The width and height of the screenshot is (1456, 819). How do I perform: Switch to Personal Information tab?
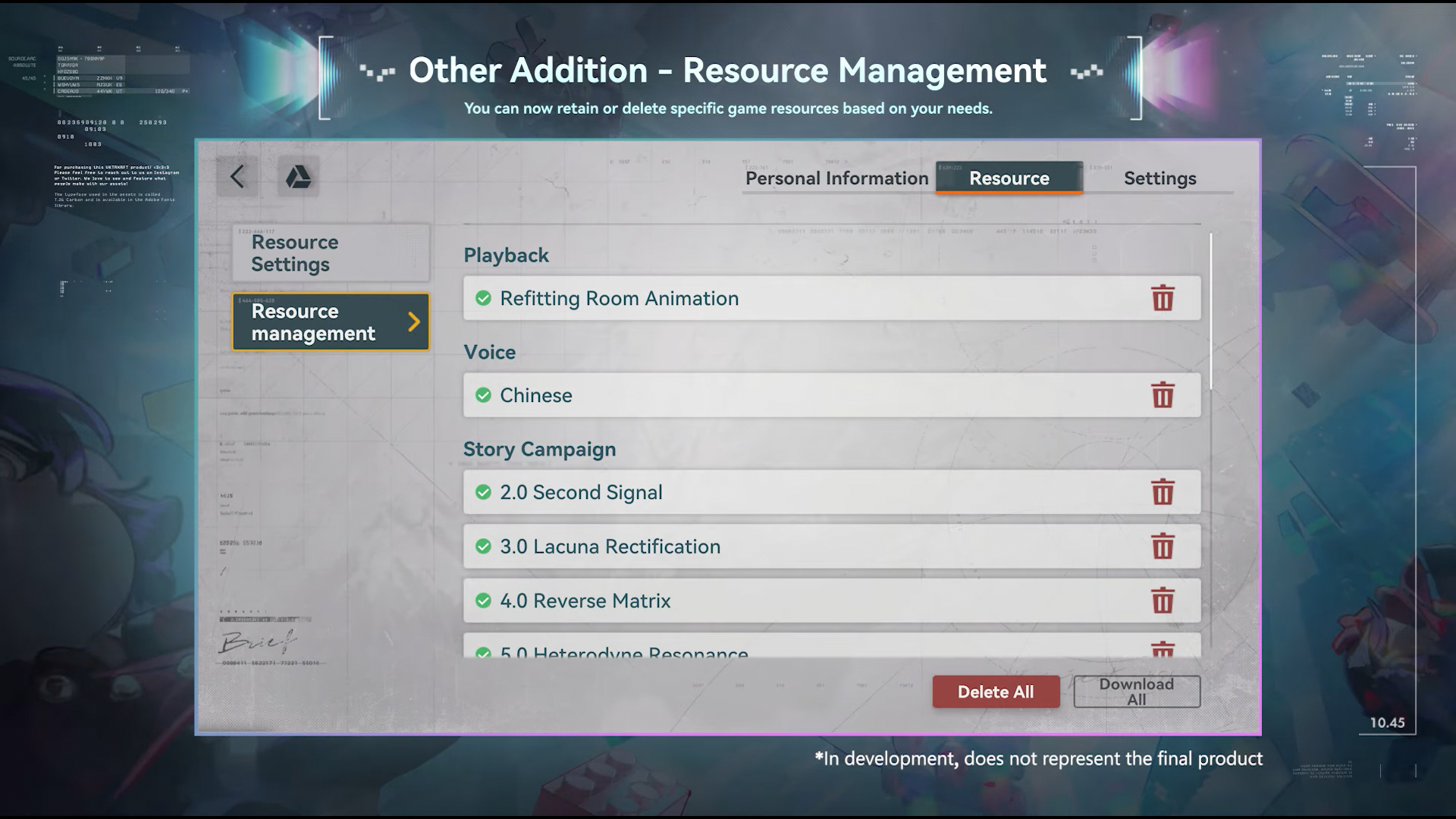(x=836, y=178)
